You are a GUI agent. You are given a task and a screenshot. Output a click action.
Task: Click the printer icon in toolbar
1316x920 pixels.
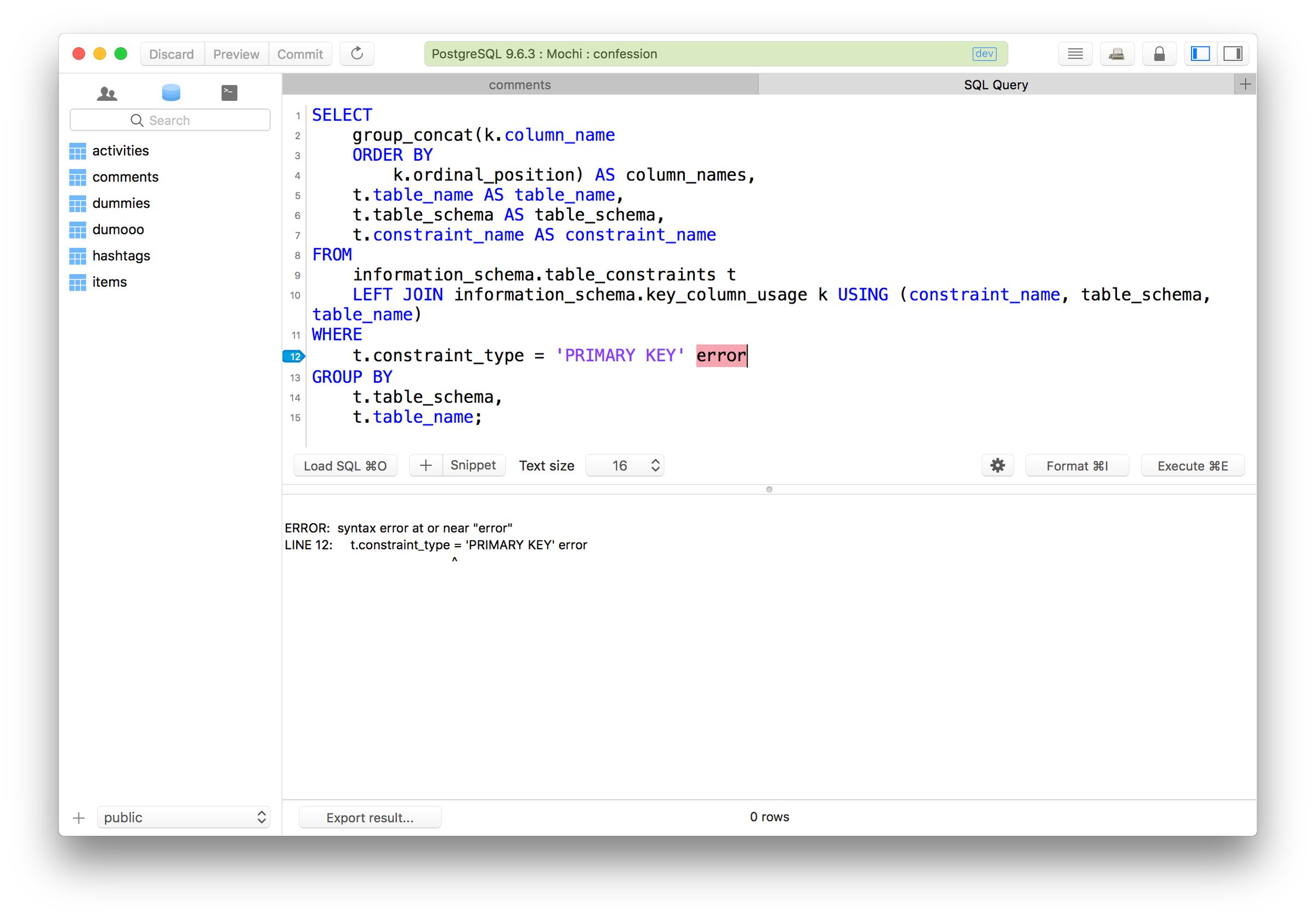[x=1116, y=54]
